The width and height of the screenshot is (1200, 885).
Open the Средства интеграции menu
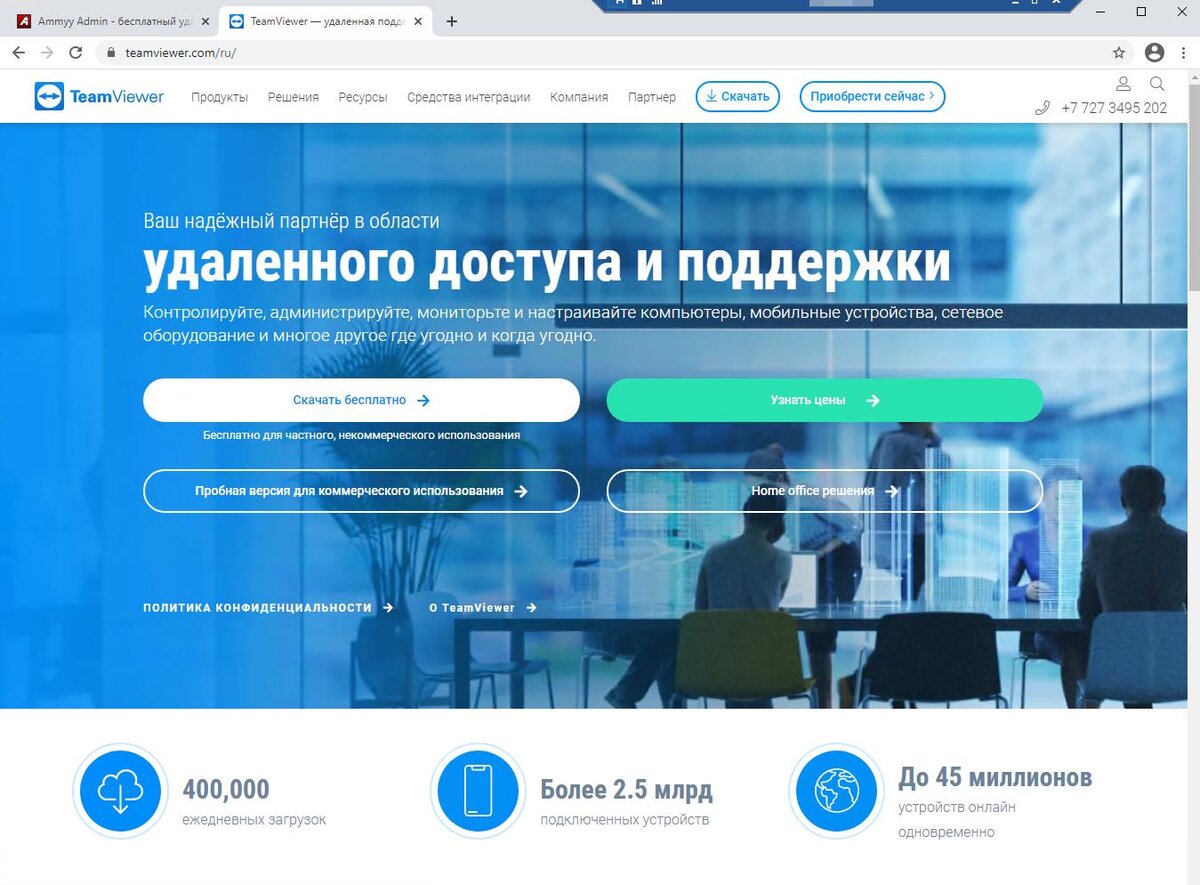(469, 97)
